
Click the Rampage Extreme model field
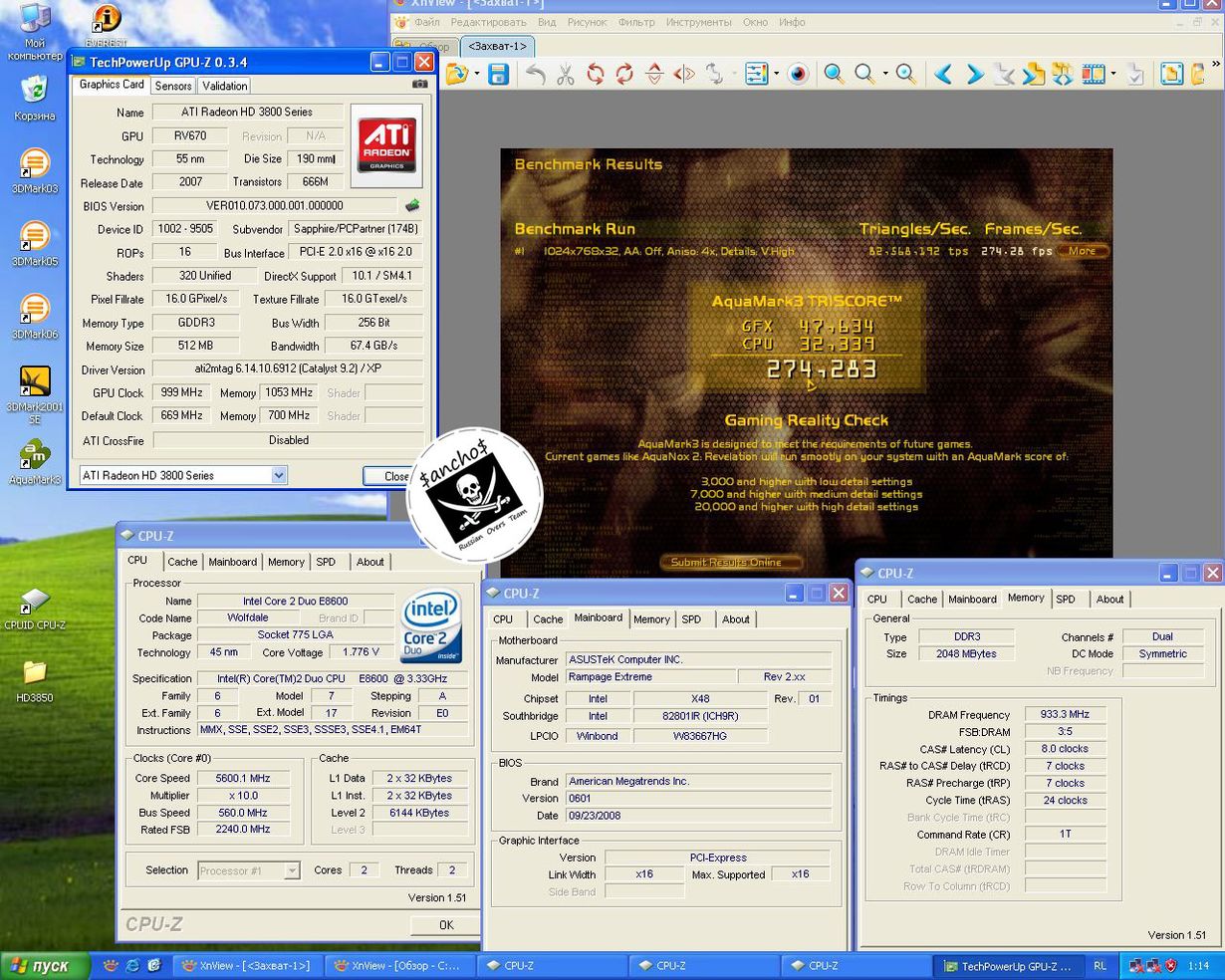649,677
